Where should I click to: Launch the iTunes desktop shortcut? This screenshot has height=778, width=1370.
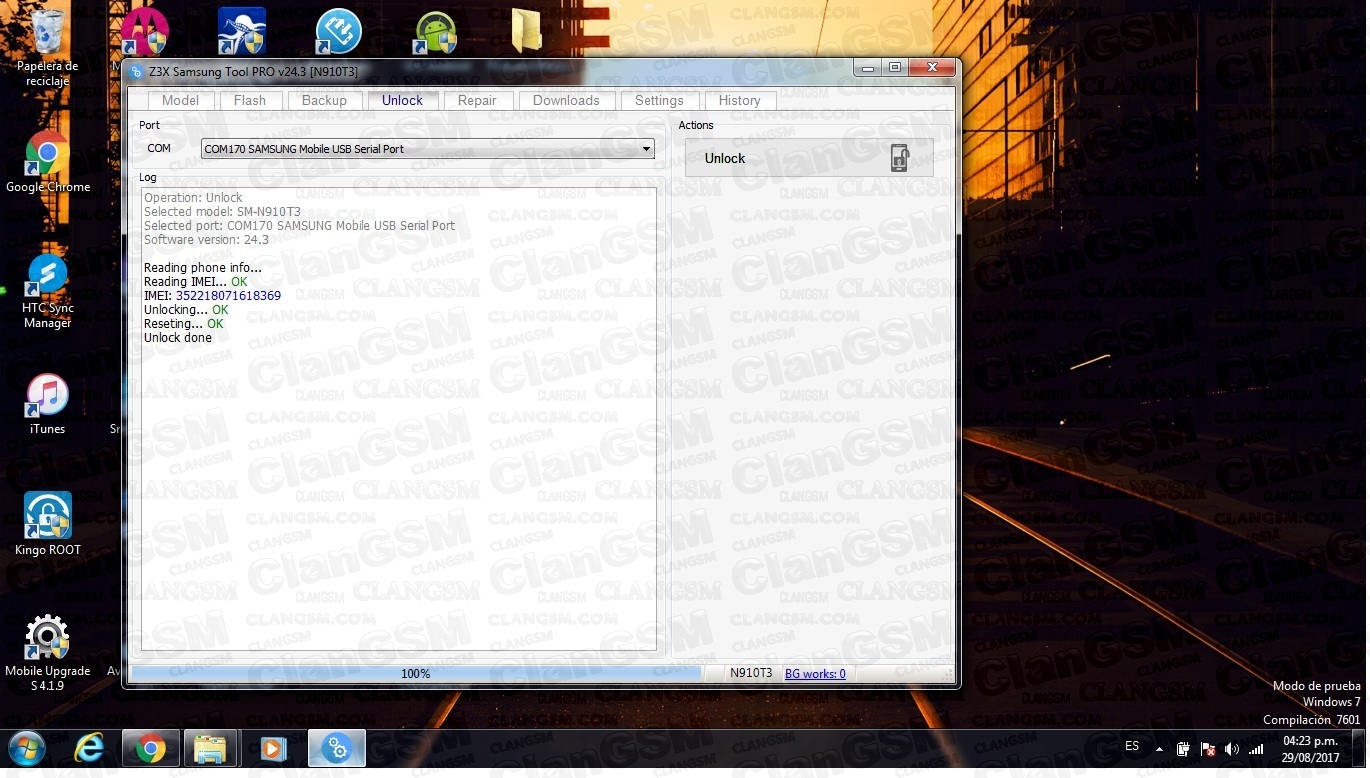[x=47, y=405]
